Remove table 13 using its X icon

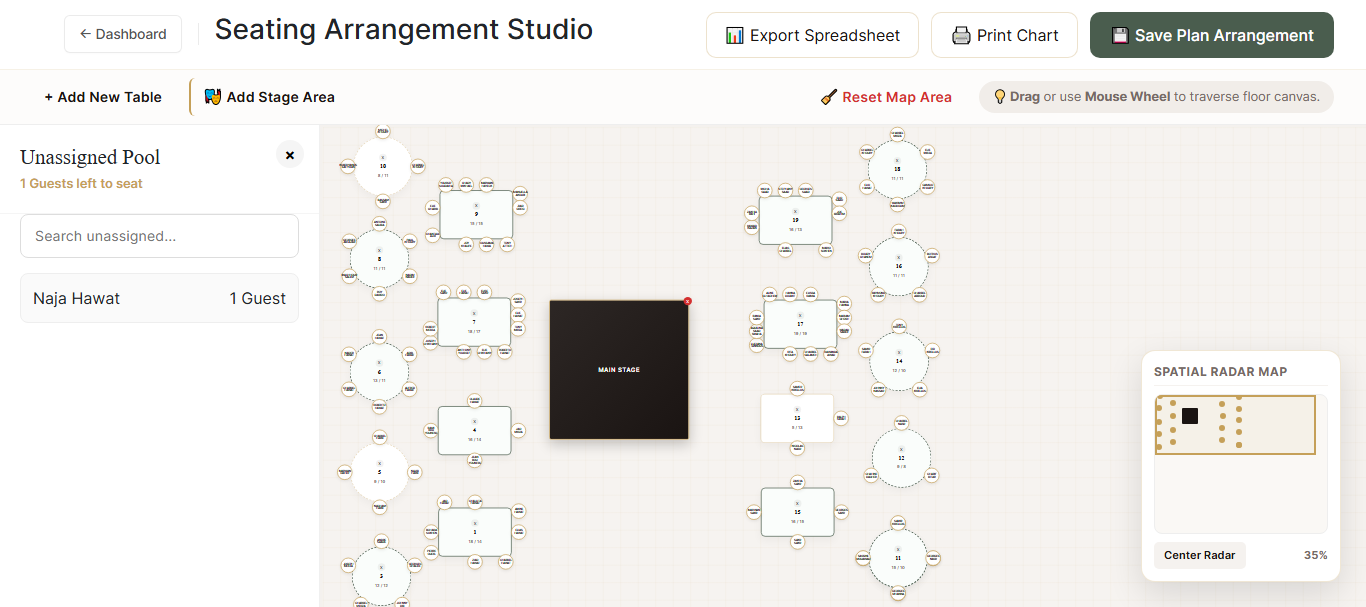point(797,409)
